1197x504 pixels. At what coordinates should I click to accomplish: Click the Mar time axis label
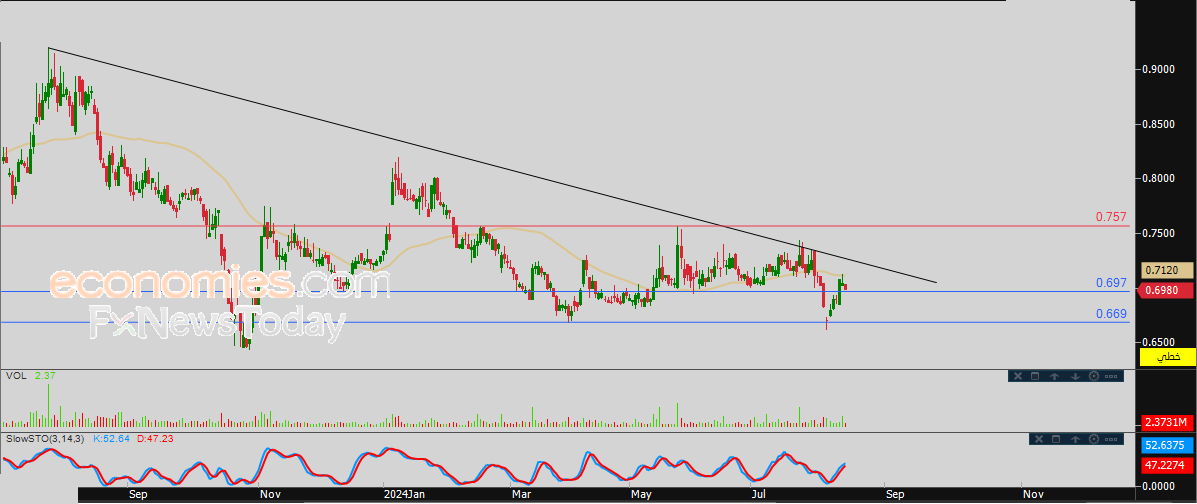click(521, 495)
